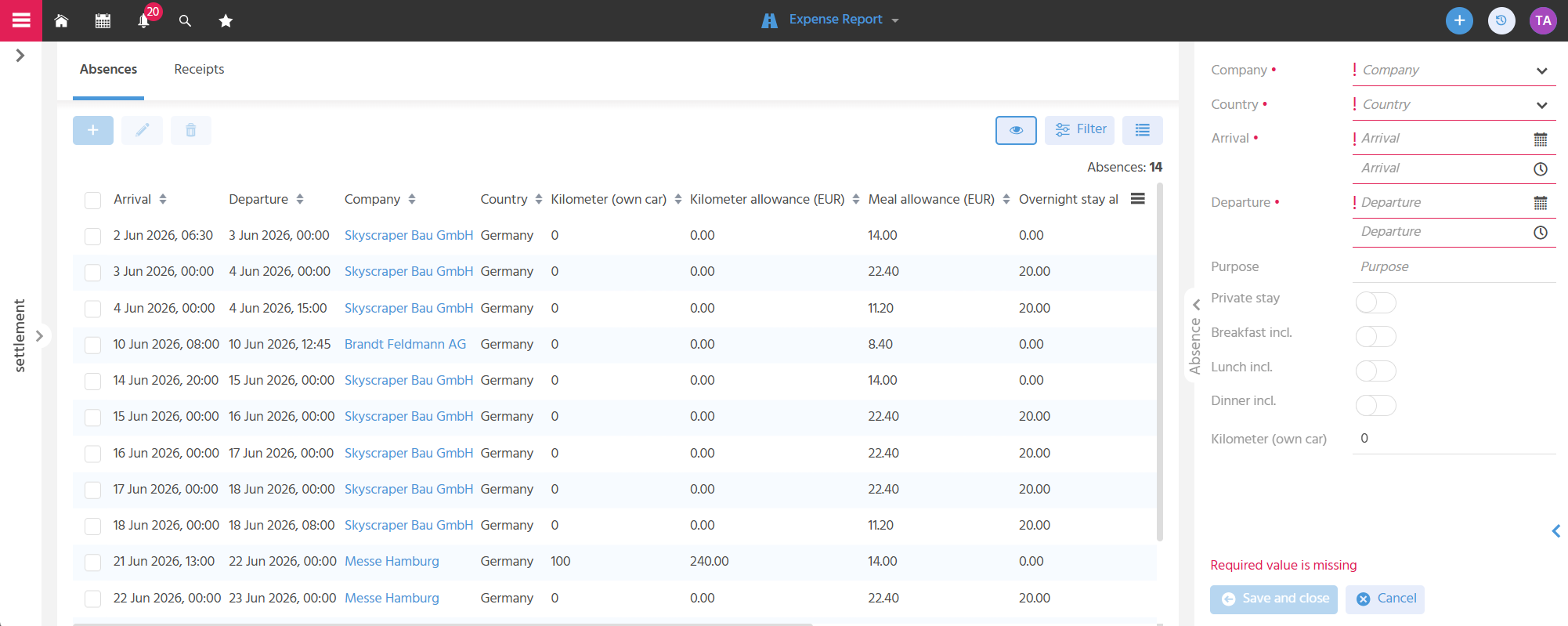Open Departure time clock picker icon

click(1541, 233)
